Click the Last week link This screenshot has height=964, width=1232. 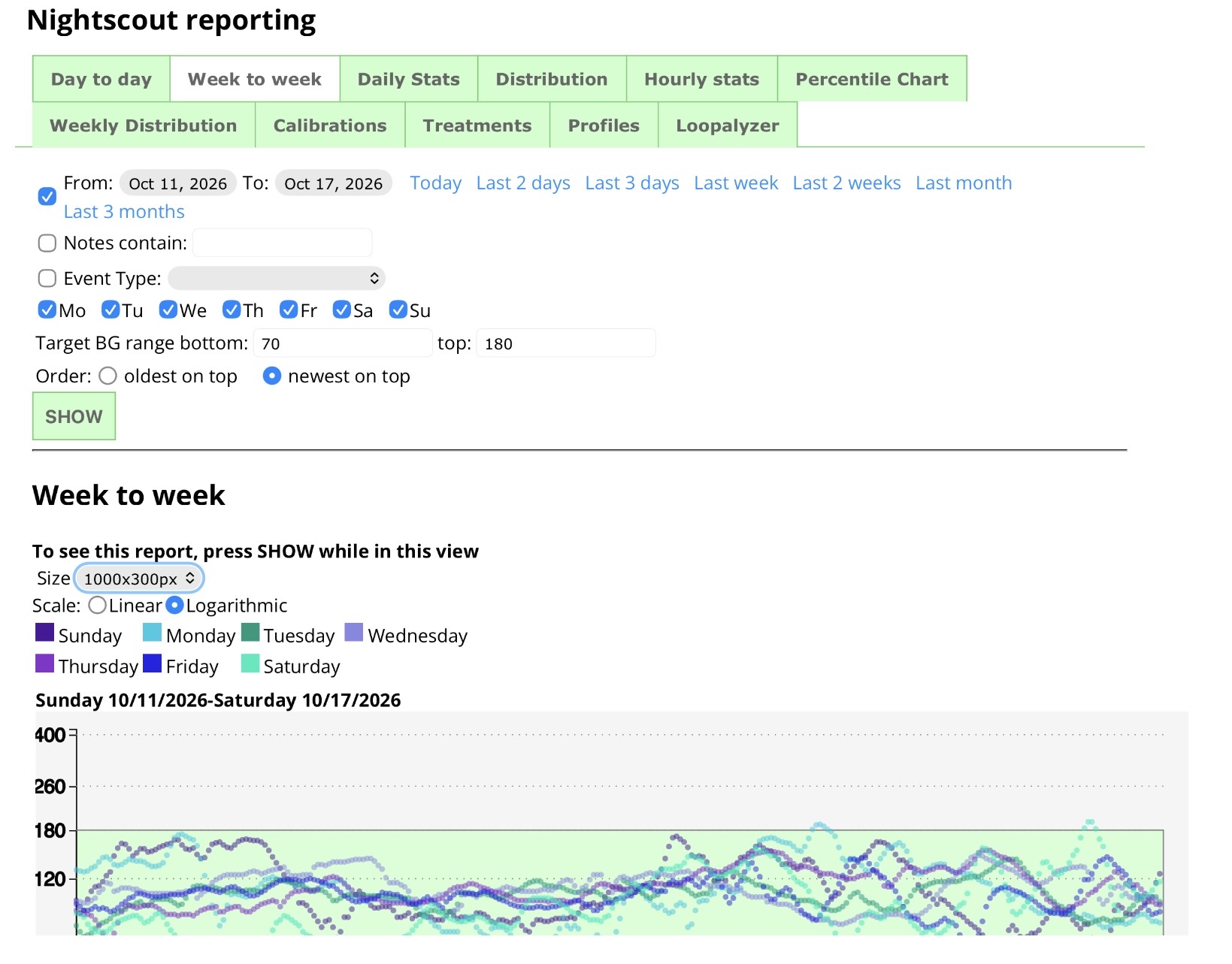pos(736,183)
